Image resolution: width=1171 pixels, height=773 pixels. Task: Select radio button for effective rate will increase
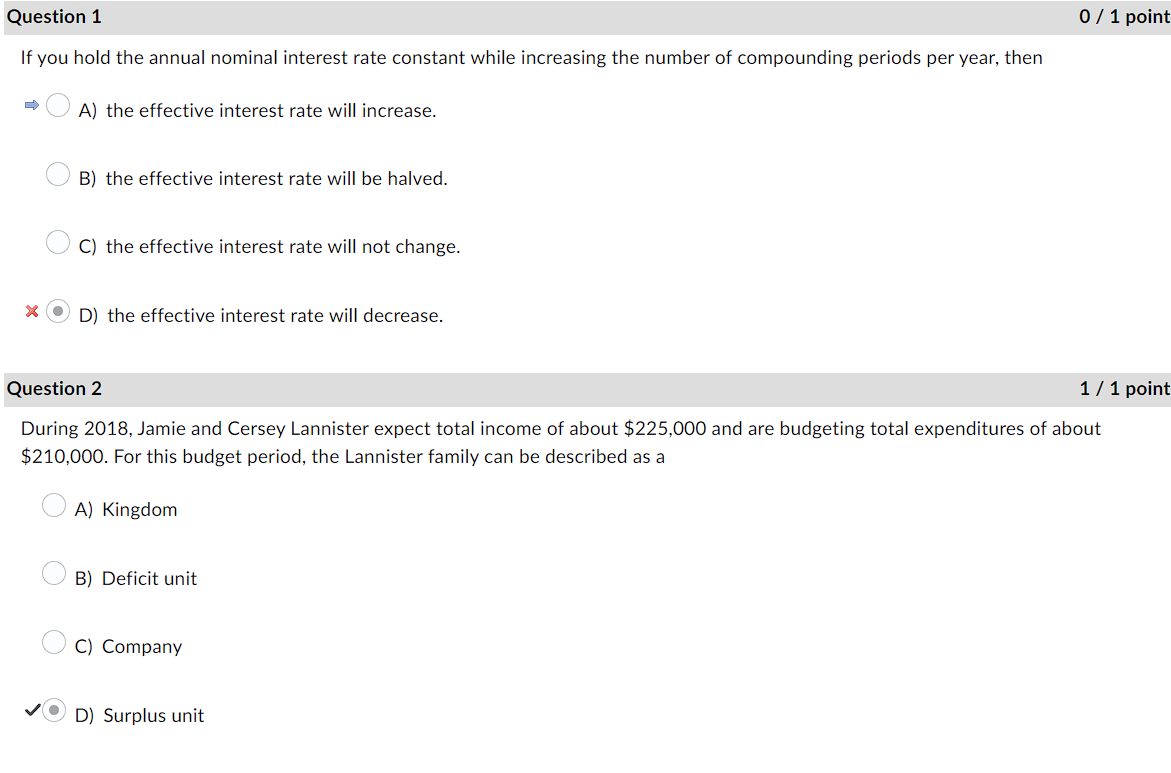pos(57,104)
